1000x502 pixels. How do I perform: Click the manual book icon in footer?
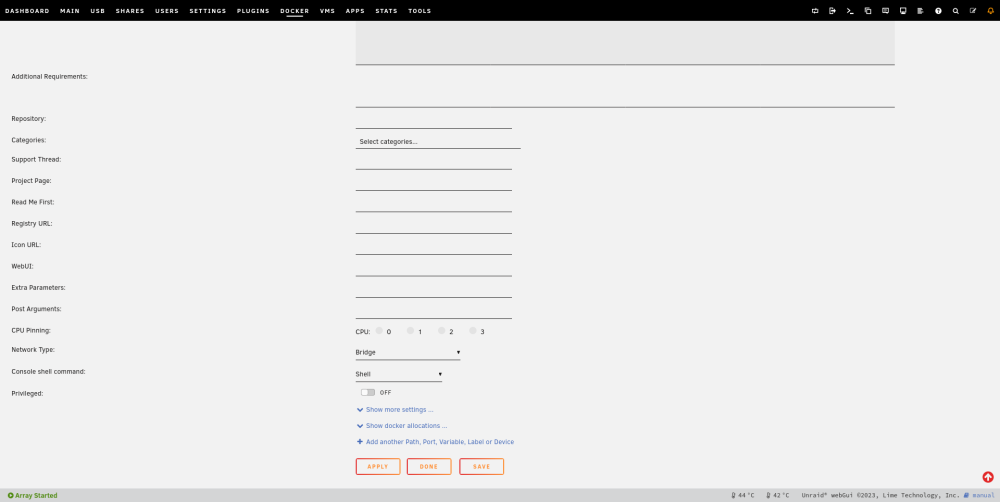[x=966, y=495]
